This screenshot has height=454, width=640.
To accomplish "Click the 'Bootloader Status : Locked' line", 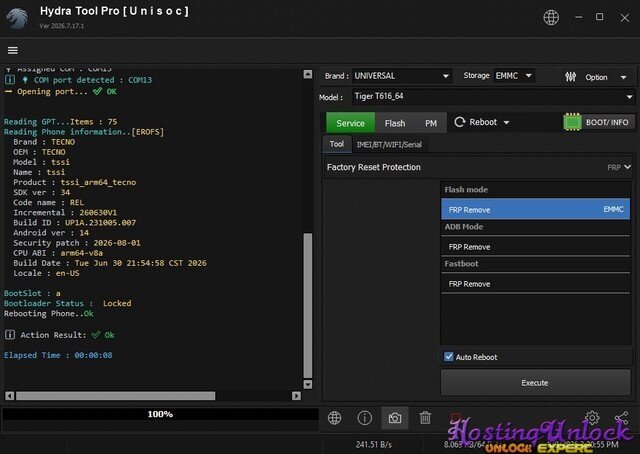I will click(x=68, y=303).
